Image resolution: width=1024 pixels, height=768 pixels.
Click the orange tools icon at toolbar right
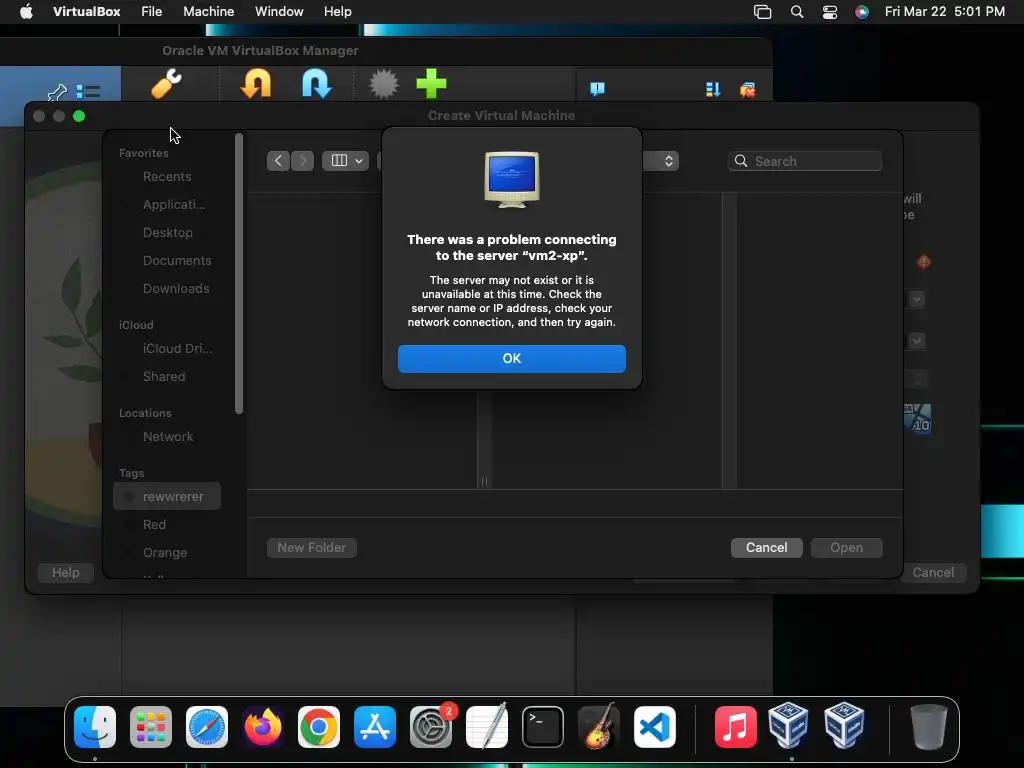pos(748,89)
